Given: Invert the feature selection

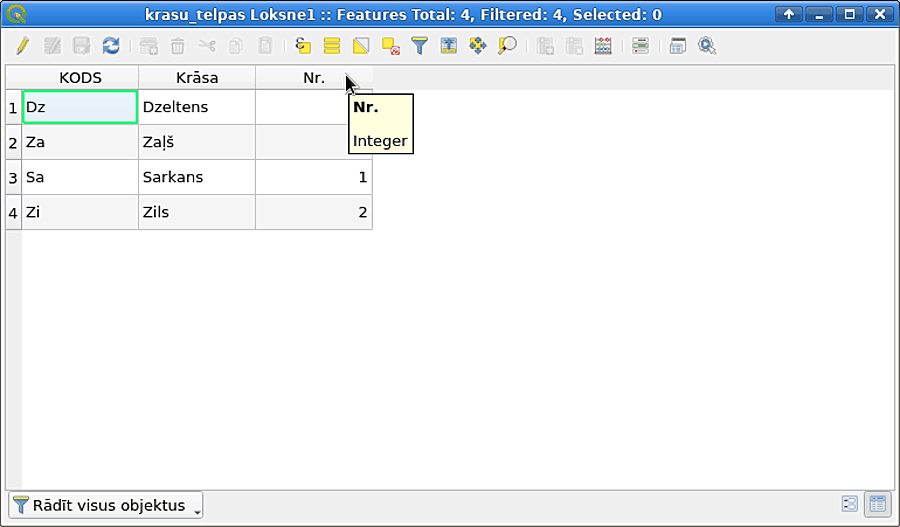Looking at the screenshot, I should point(361,45).
